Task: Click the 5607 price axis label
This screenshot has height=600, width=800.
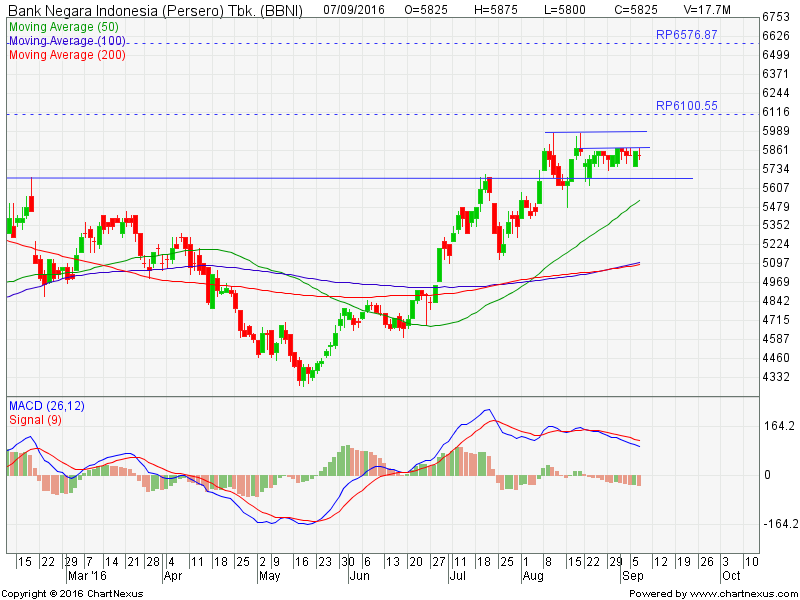Action: coord(776,188)
